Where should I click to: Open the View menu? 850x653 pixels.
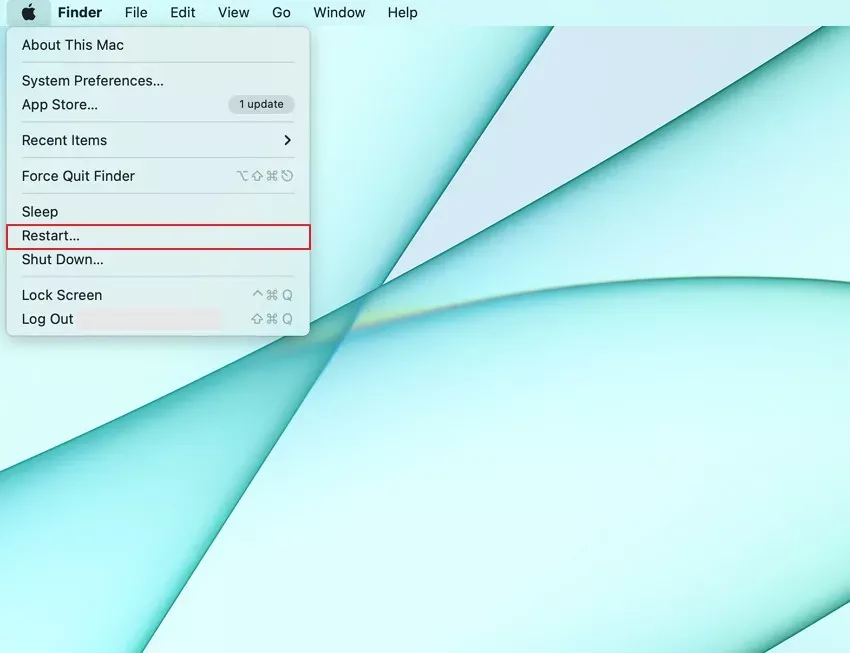point(234,12)
